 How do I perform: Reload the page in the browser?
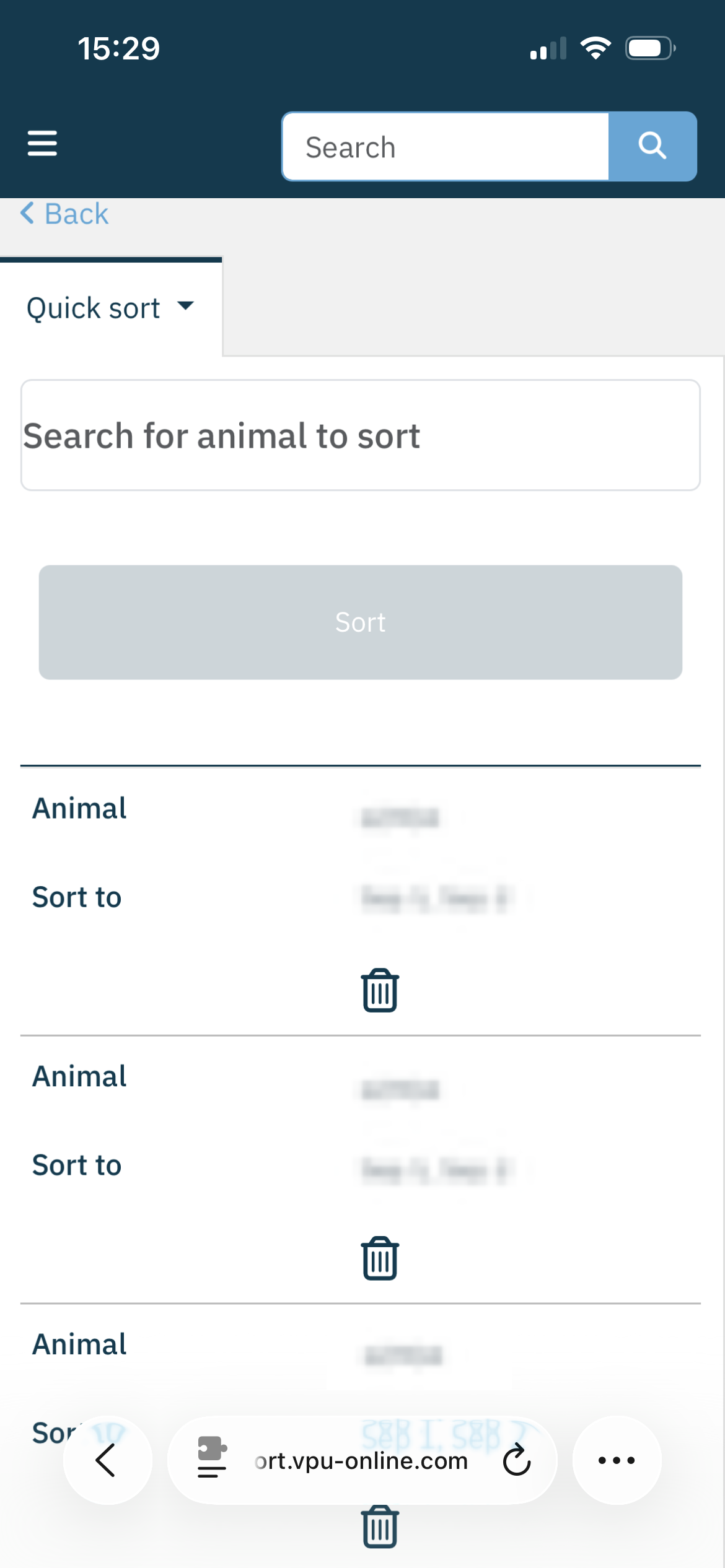click(x=517, y=1460)
